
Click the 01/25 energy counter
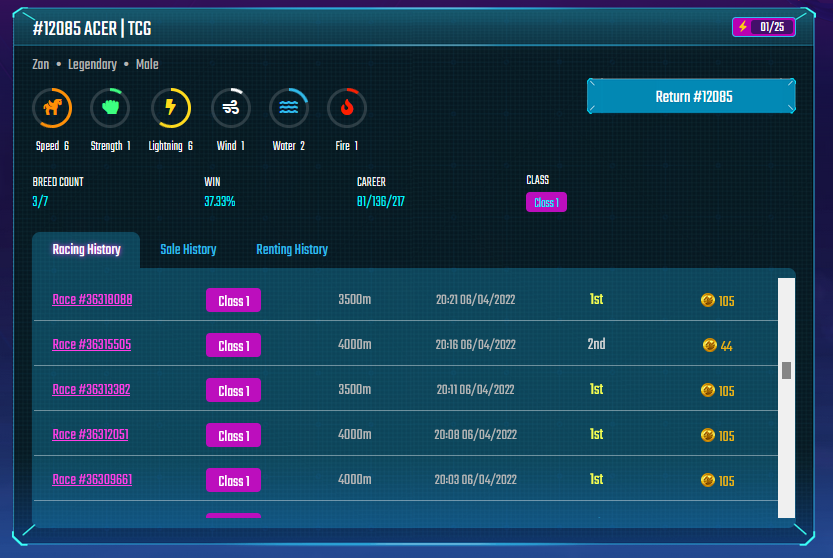click(x=772, y=27)
